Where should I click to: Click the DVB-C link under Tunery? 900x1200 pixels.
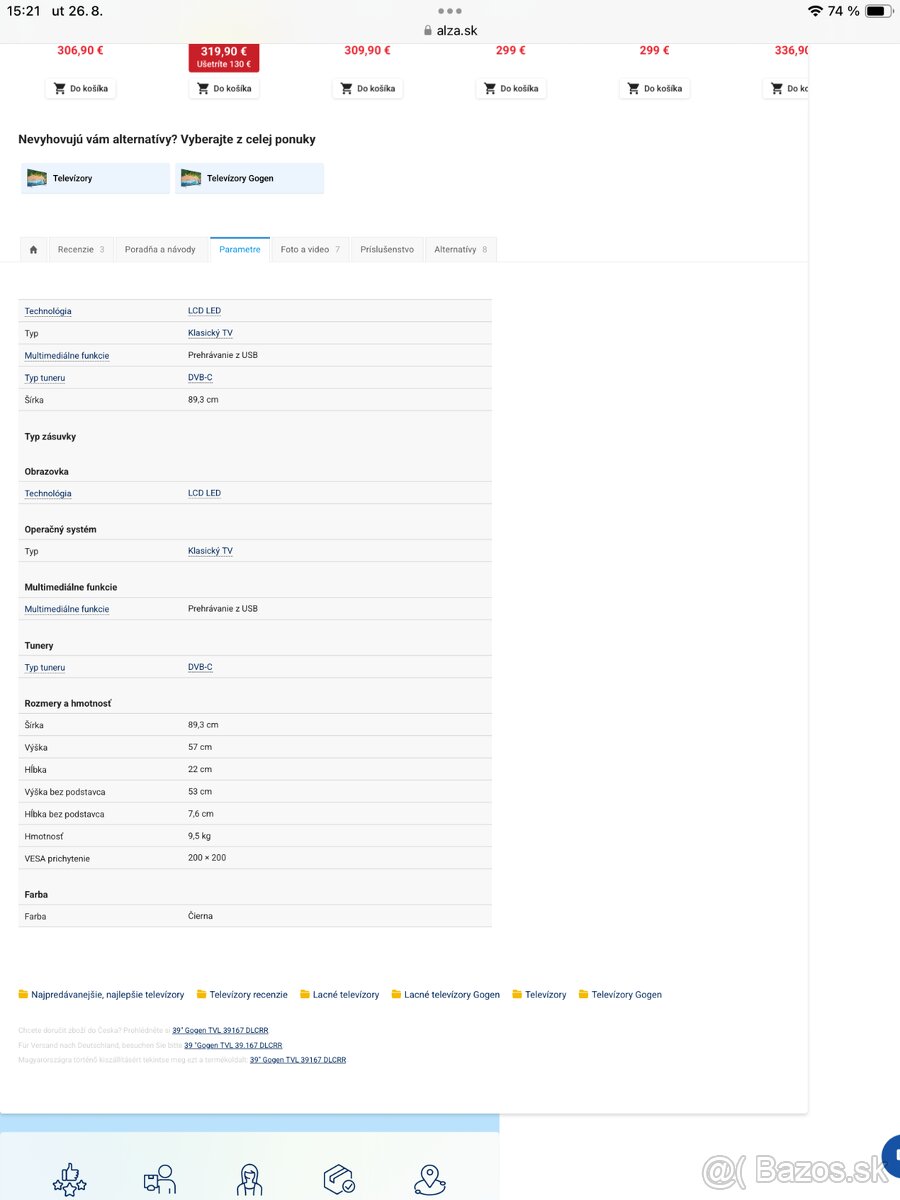coord(200,667)
